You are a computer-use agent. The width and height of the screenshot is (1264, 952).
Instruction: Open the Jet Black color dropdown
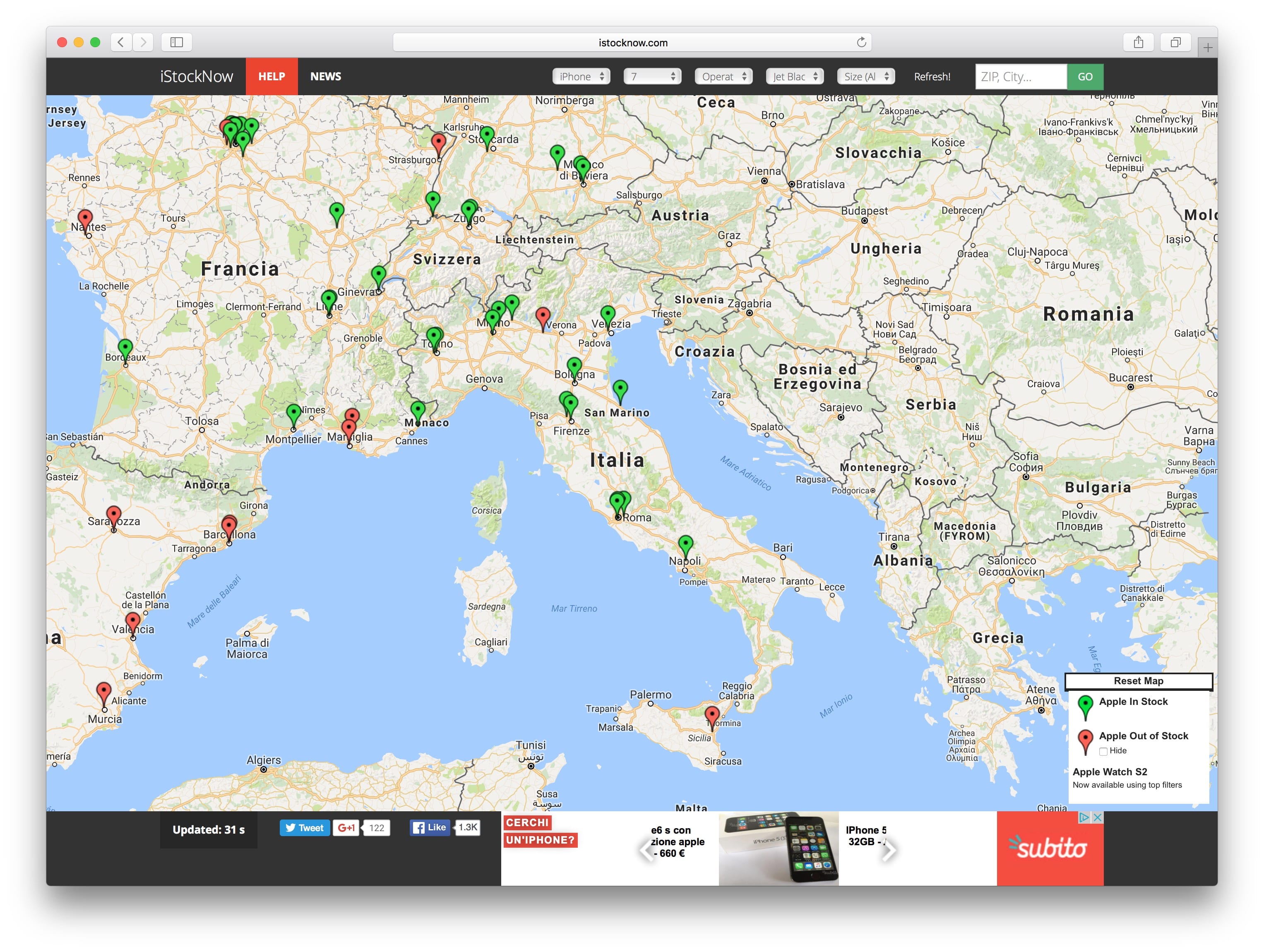(794, 77)
